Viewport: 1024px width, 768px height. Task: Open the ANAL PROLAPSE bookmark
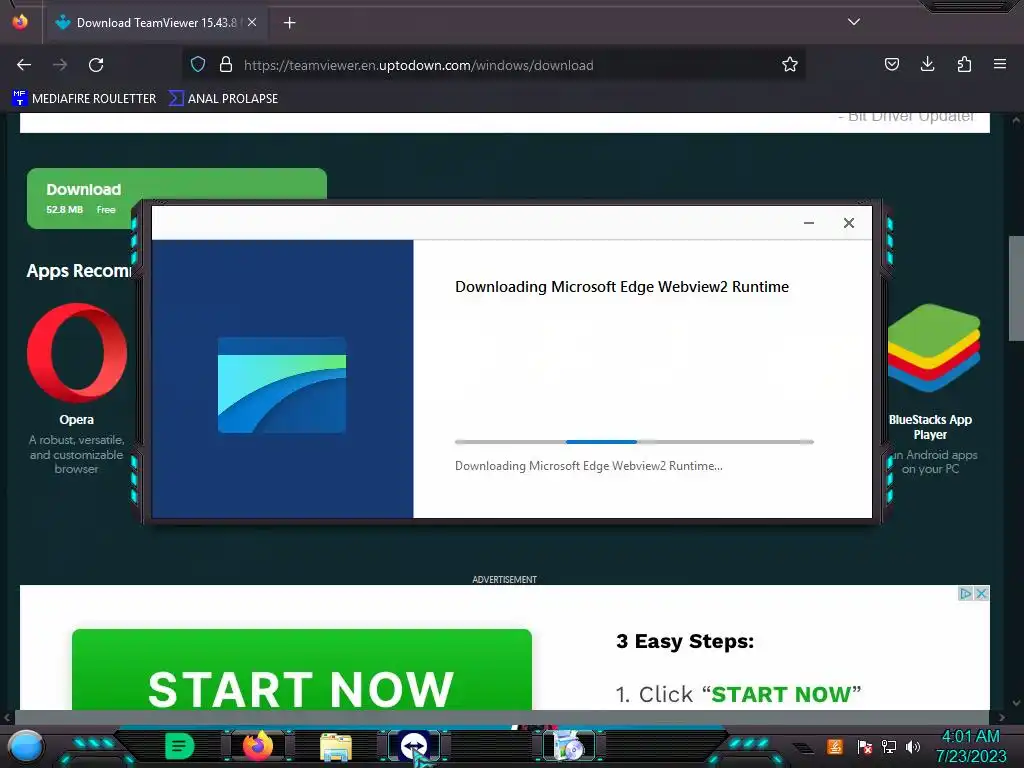pos(223,99)
